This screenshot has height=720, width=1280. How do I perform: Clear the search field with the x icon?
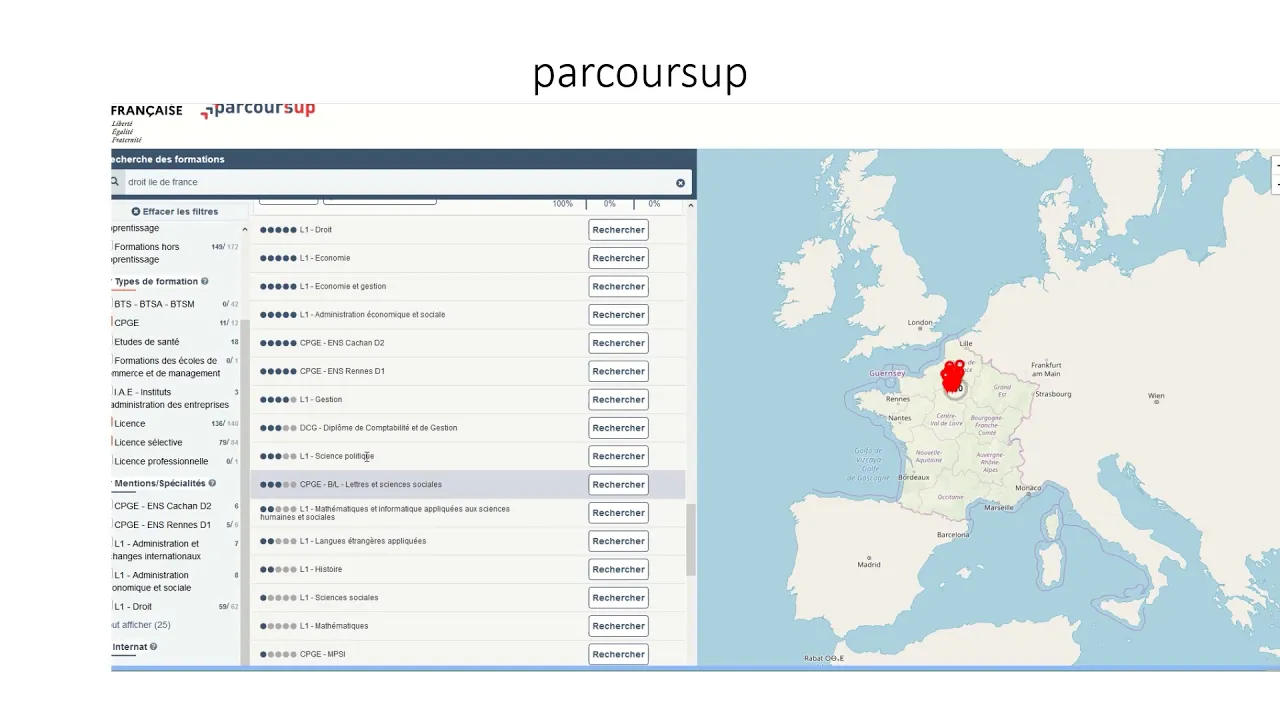pos(681,183)
